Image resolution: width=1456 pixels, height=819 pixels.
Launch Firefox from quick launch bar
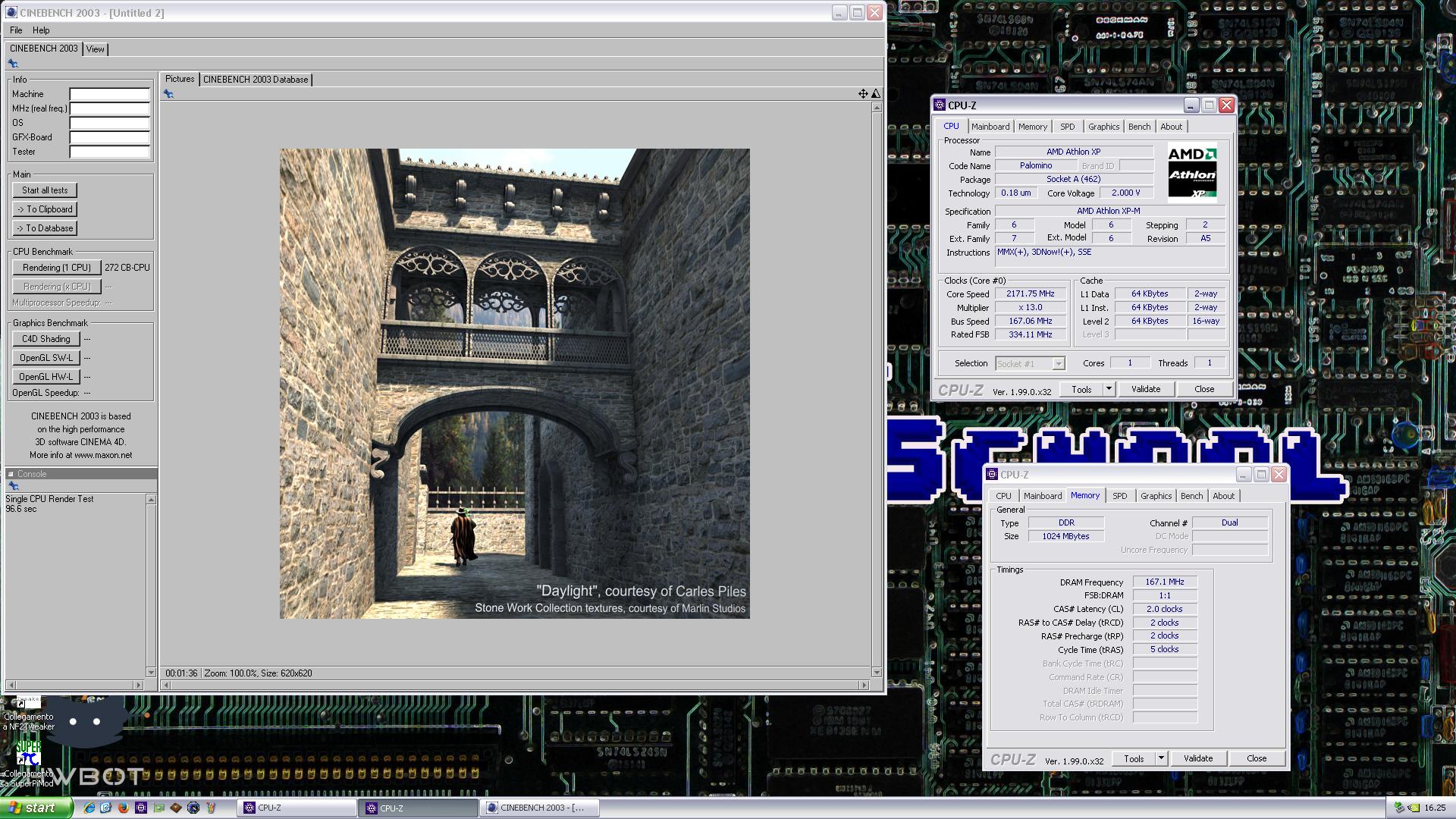click(x=124, y=808)
